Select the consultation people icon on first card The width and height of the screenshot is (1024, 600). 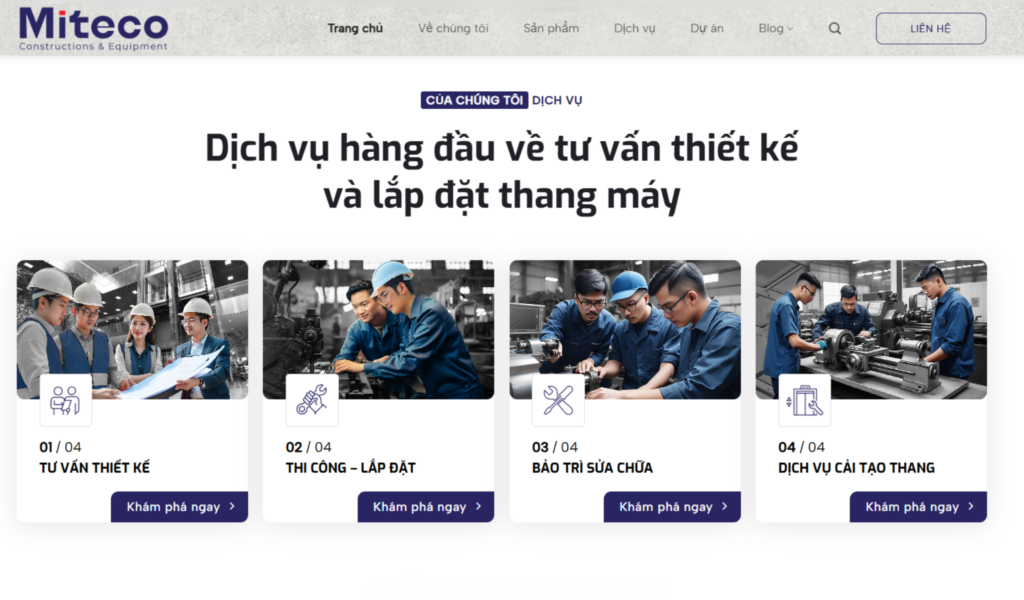[65, 400]
